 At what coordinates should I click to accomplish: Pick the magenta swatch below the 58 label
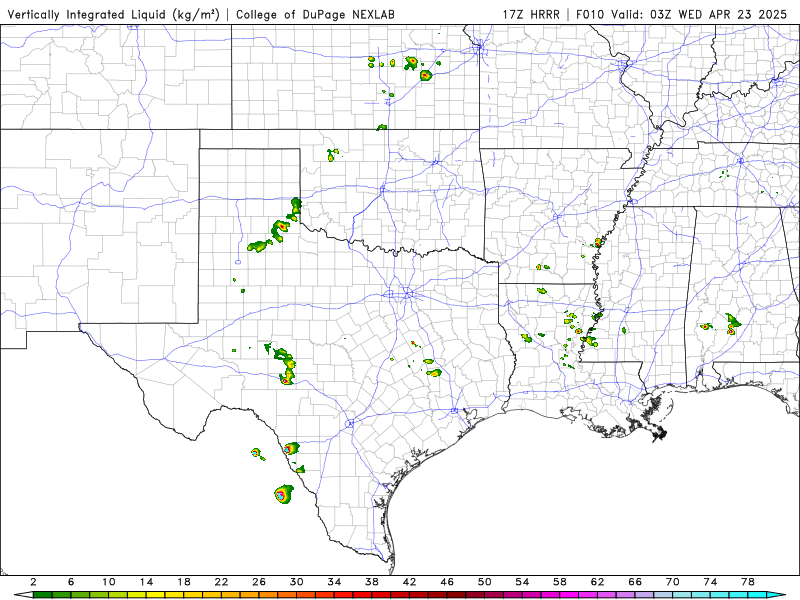[x=569, y=595]
